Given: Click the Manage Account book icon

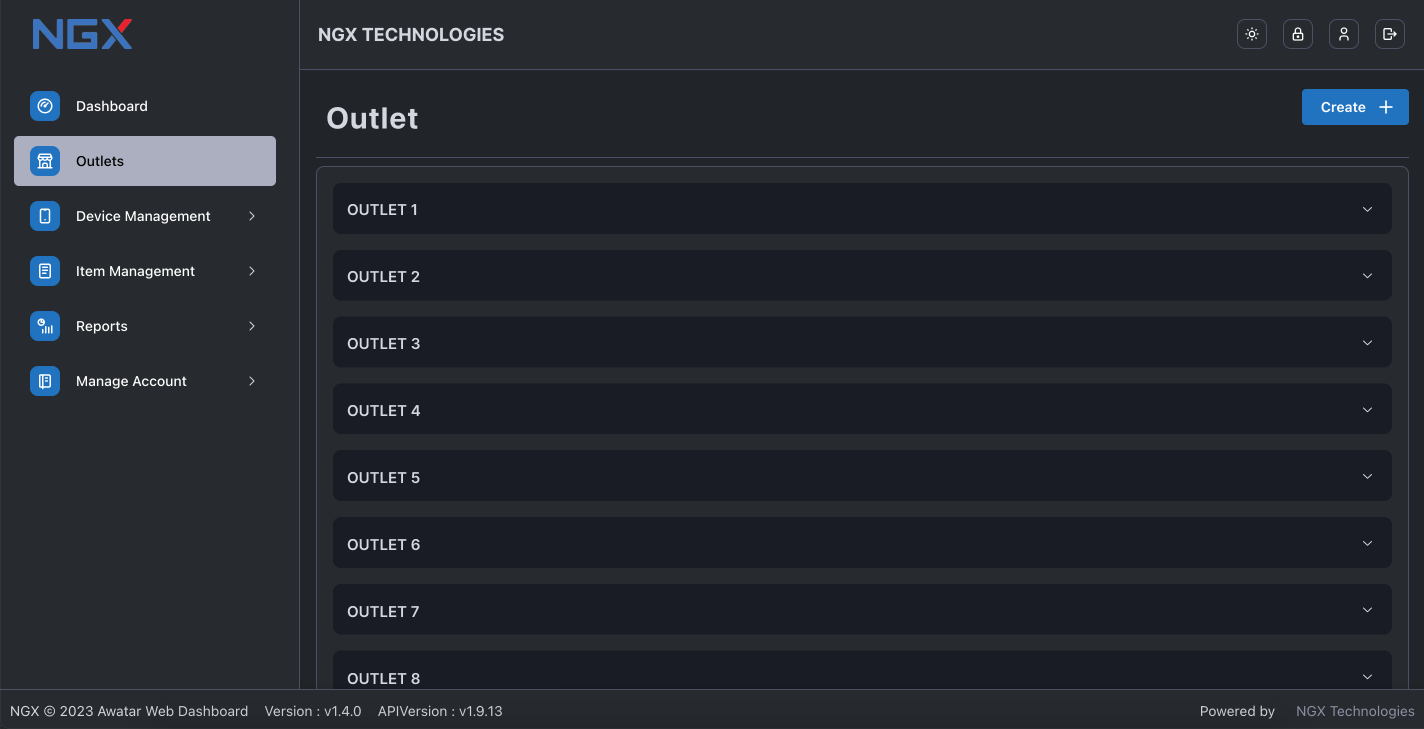Looking at the screenshot, I should pos(45,381).
